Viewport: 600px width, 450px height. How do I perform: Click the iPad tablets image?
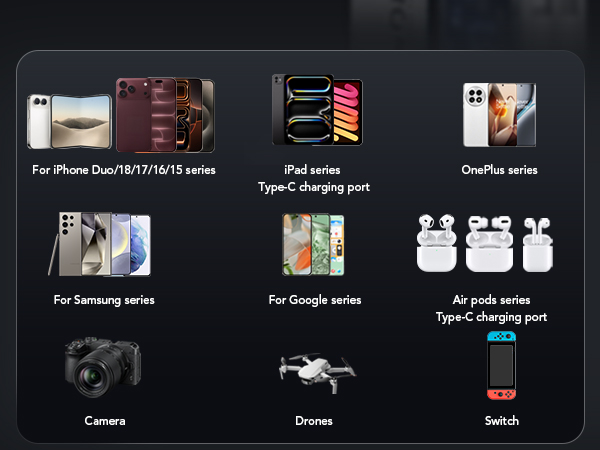(317, 110)
